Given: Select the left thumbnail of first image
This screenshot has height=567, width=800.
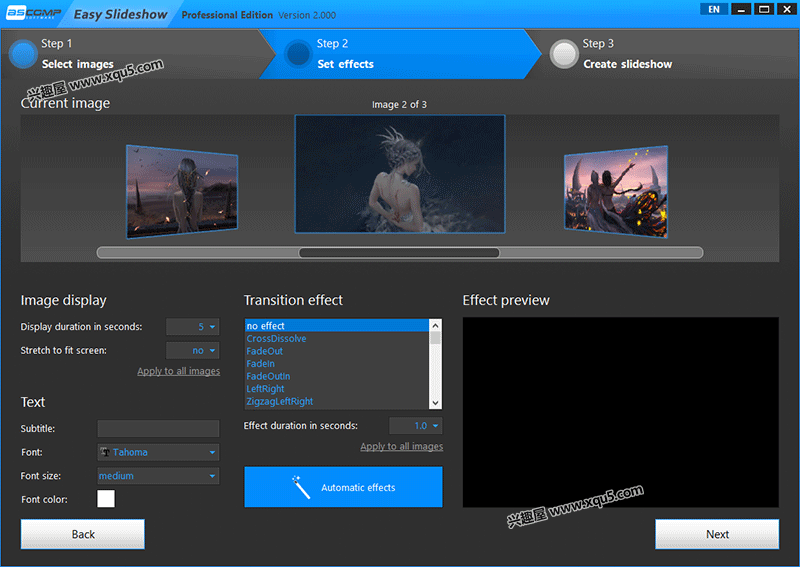Looking at the screenshot, I should [182, 192].
